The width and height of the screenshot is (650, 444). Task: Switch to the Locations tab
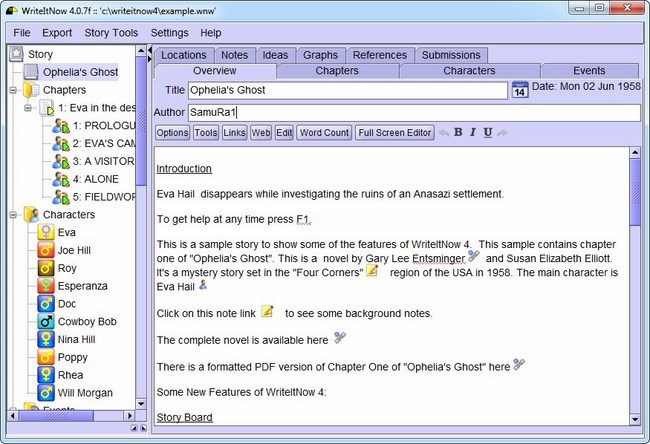click(184, 55)
